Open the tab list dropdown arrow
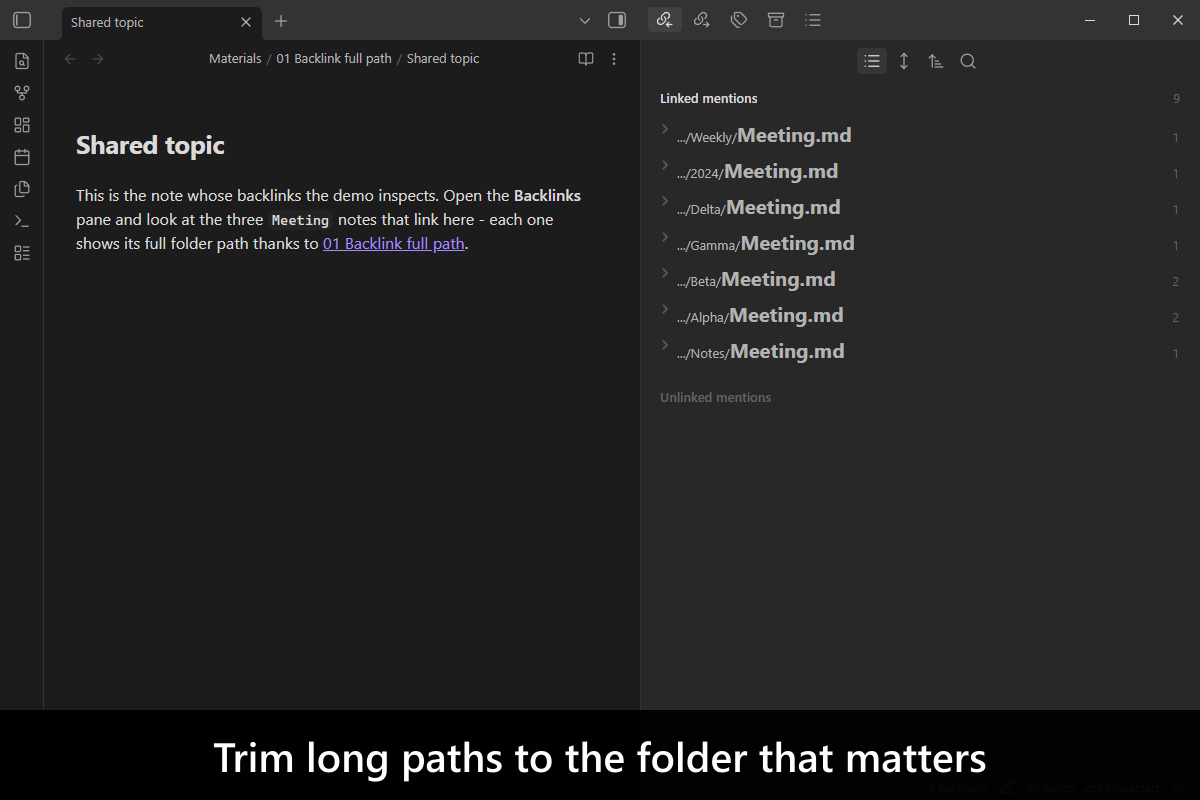Screen dimensions: 1200x800 (585, 20)
